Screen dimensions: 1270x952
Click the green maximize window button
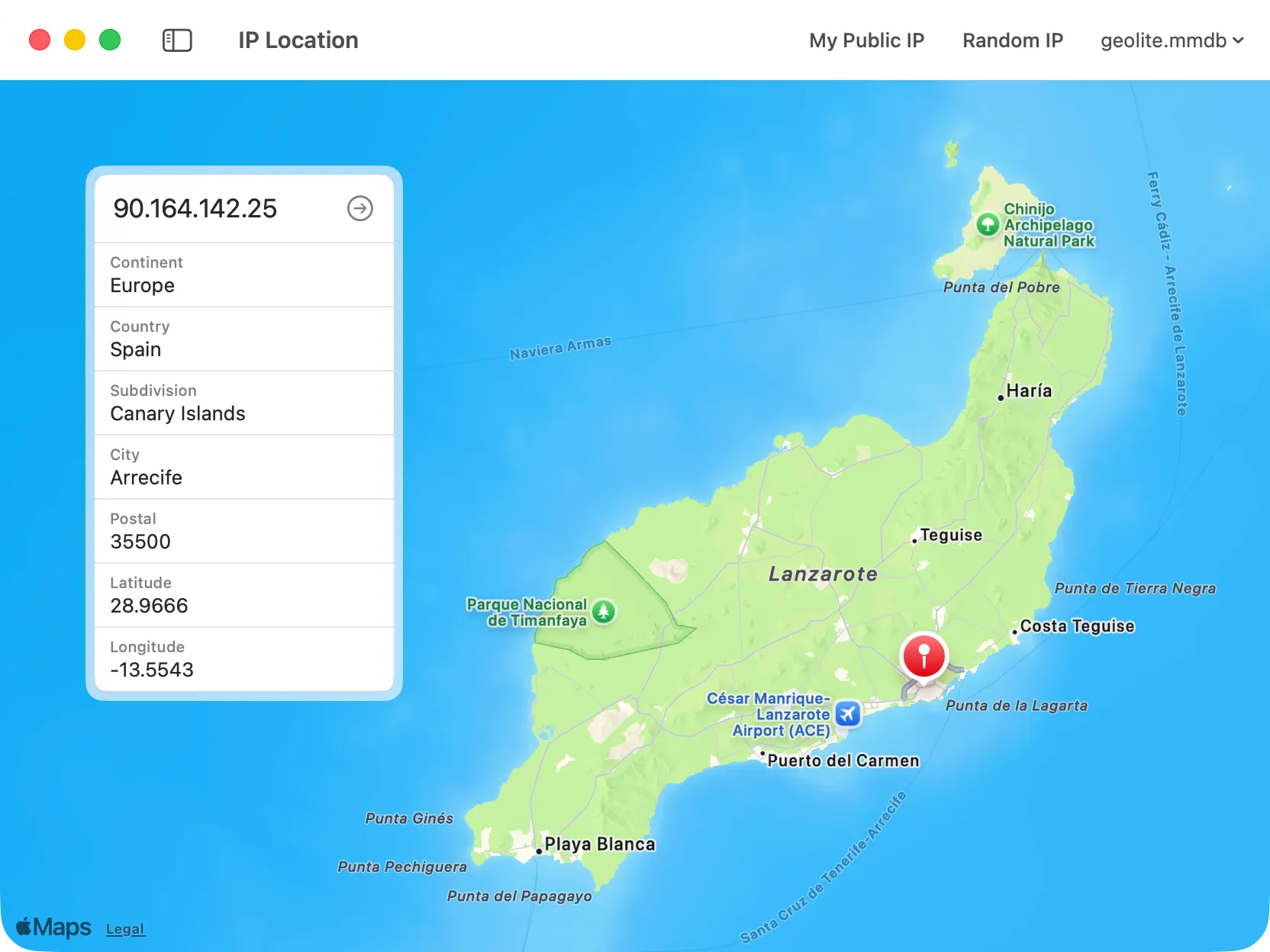click(110, 40)
